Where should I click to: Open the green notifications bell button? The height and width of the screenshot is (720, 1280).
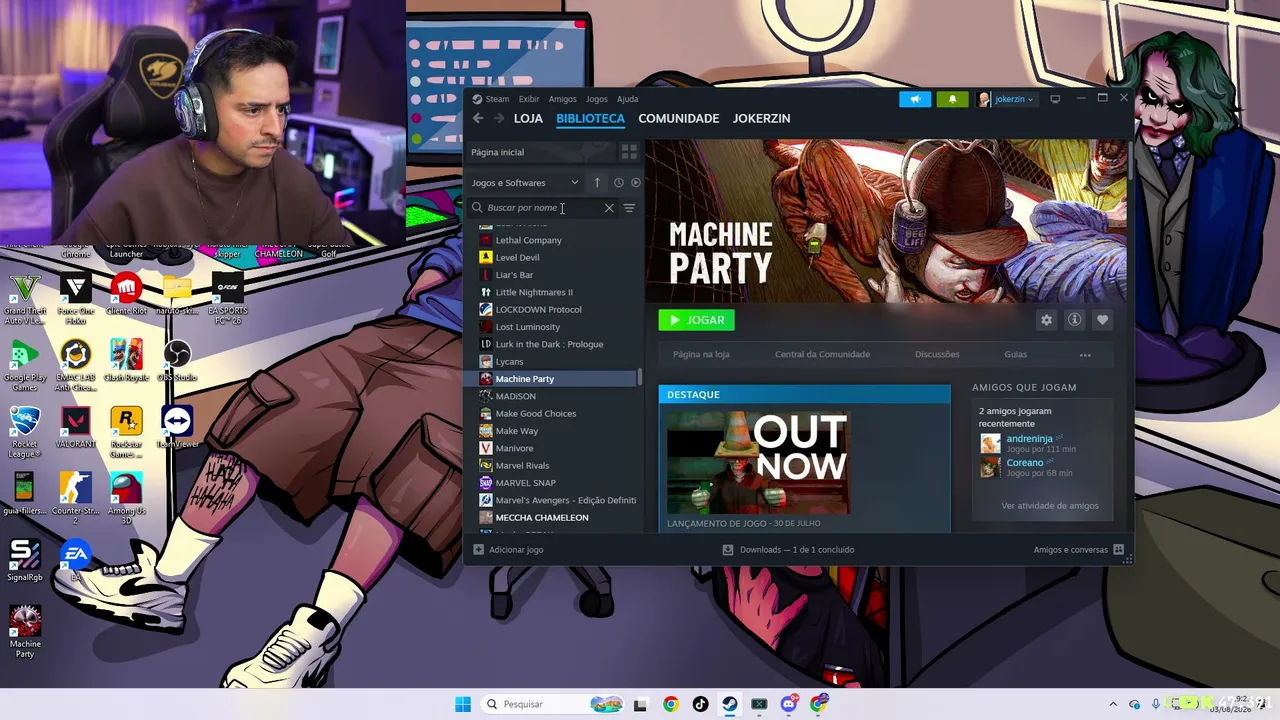(952, 99)
